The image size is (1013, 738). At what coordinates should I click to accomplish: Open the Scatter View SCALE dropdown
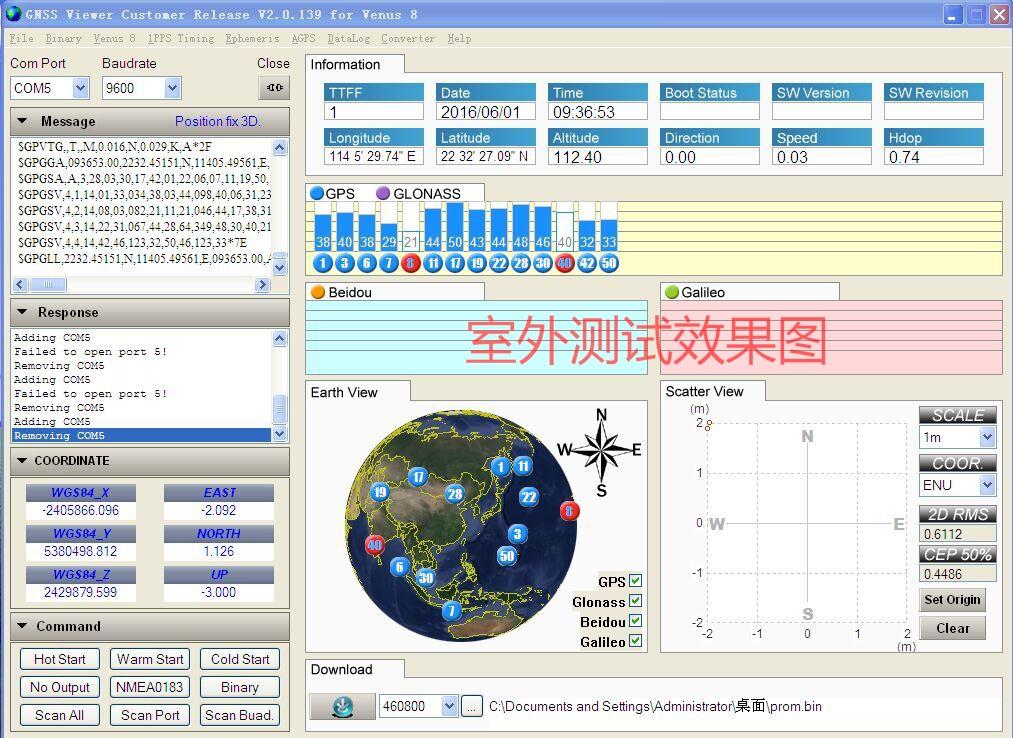(x=987, y=438)
